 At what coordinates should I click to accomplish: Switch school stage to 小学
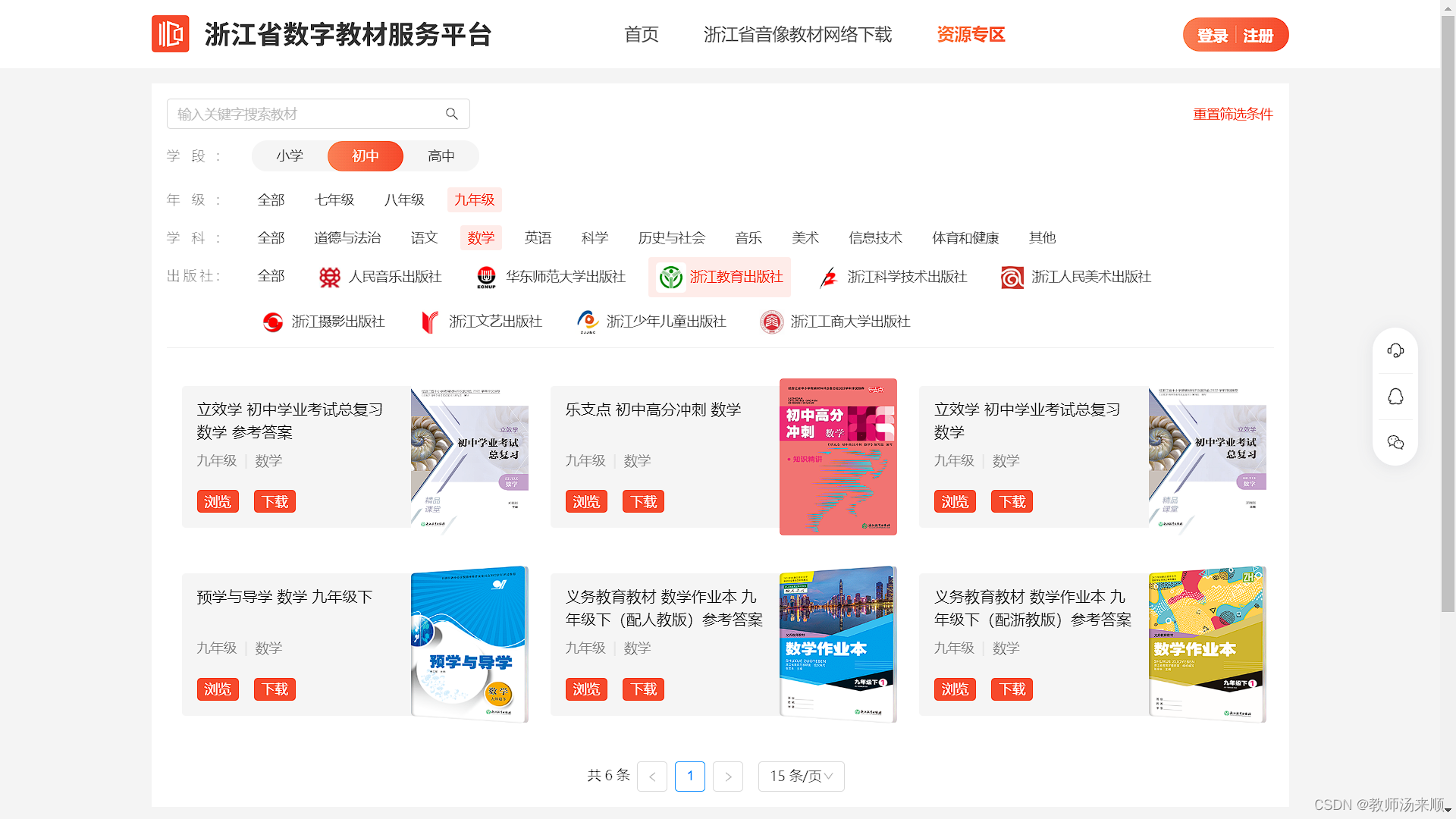tap(290, 156)
